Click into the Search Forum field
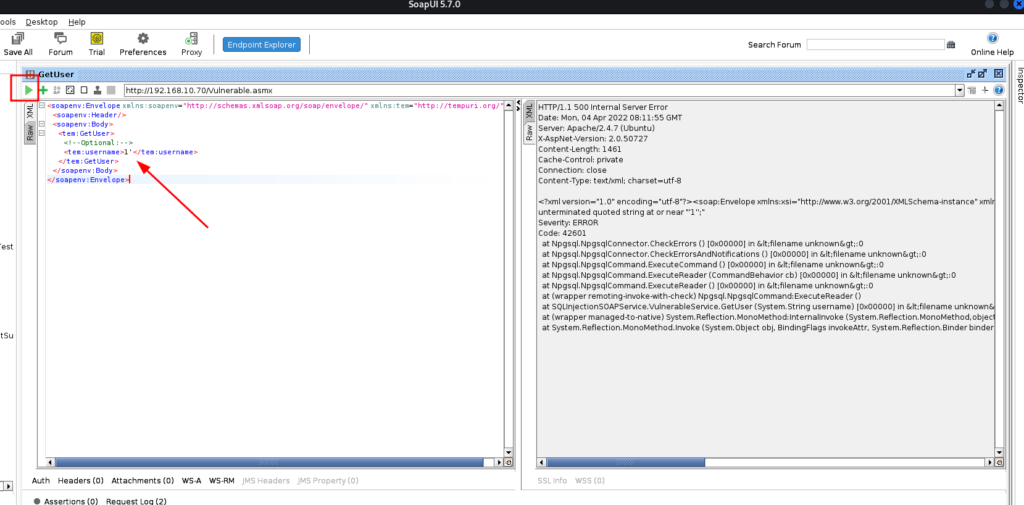1024x505 pixels. tap(875, 44)
